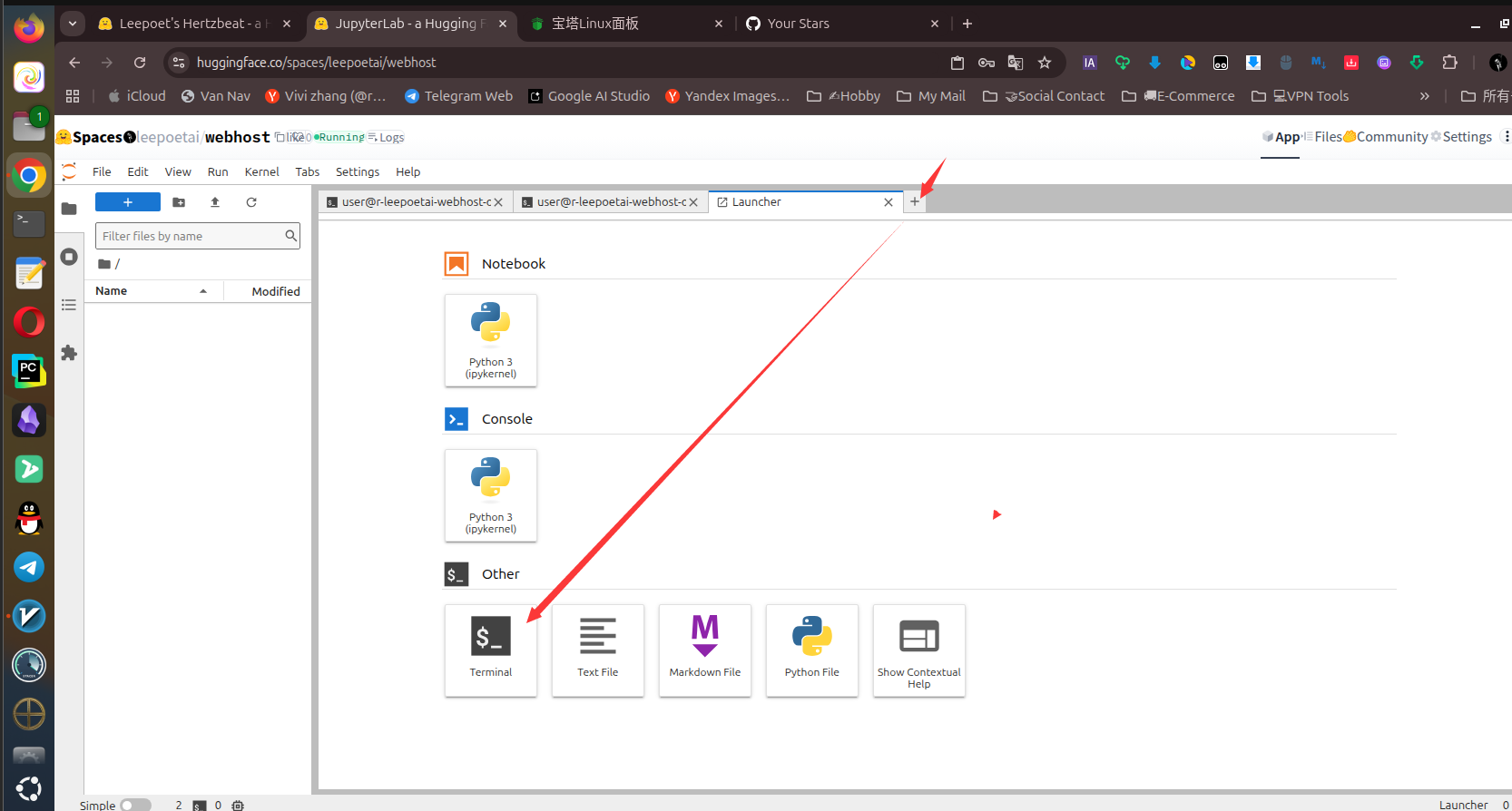Click the upload files icon
Image resolution: width=1512 pixels, height=811 pixels.
[x=215, y=202]
